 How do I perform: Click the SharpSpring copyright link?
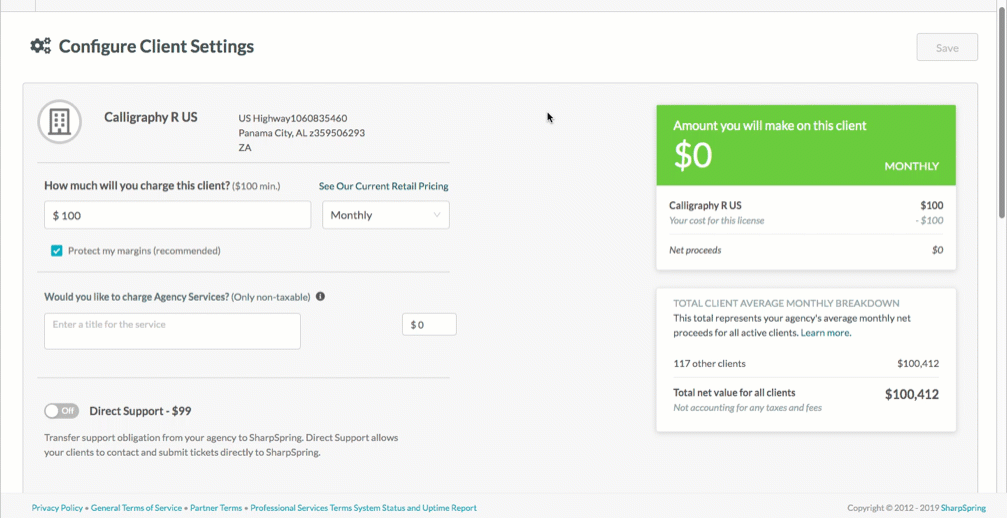pyautogui.click(x=963, y=508)
